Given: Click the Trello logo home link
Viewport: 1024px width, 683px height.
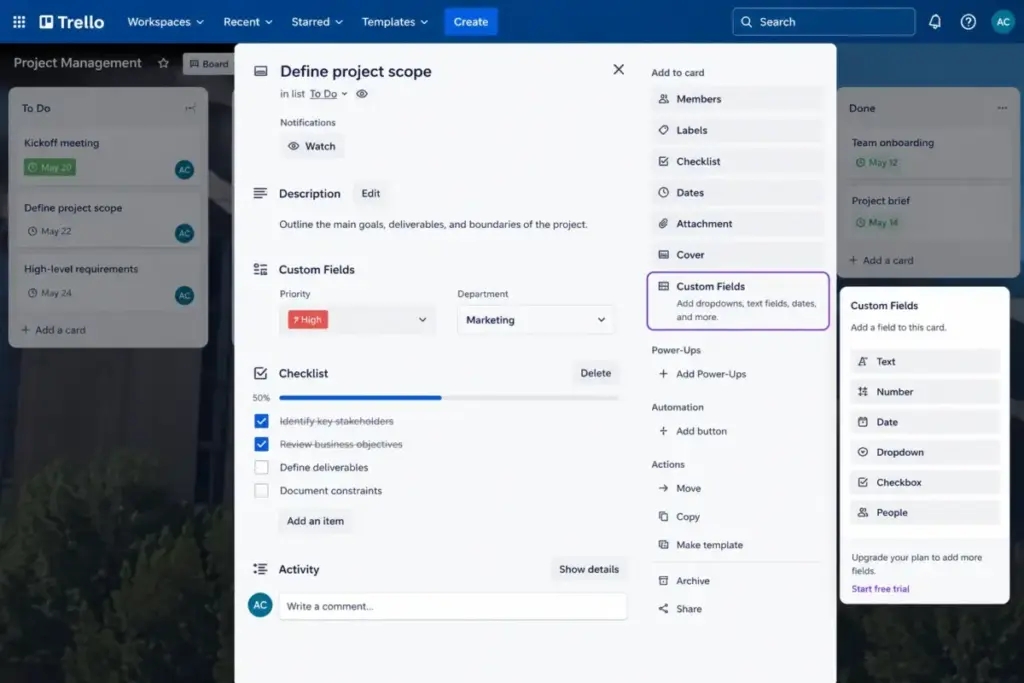Looking at the screenshot, I should tap(72, 22).
